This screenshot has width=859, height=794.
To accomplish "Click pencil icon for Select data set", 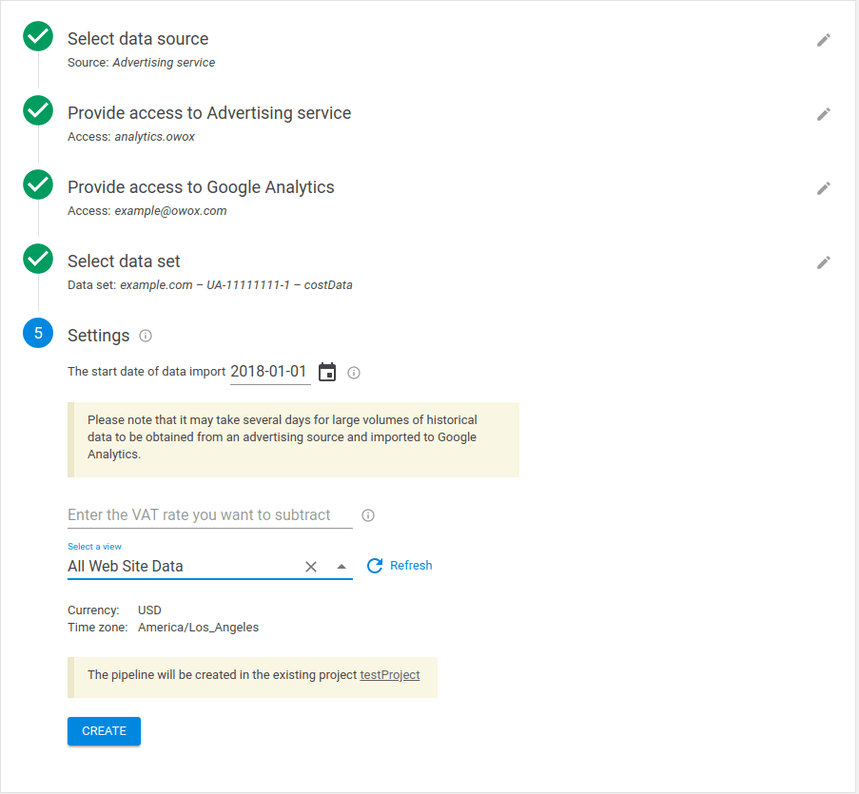I will (x=823, y=262).
